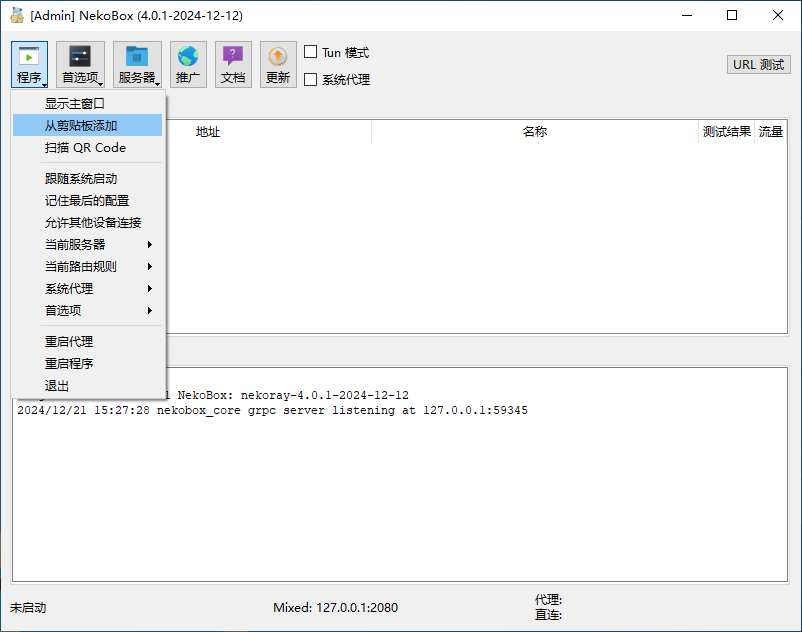Open the 程序 (Program) toolbar button
This screenshot has height=632, width=802.
(29, 64)
